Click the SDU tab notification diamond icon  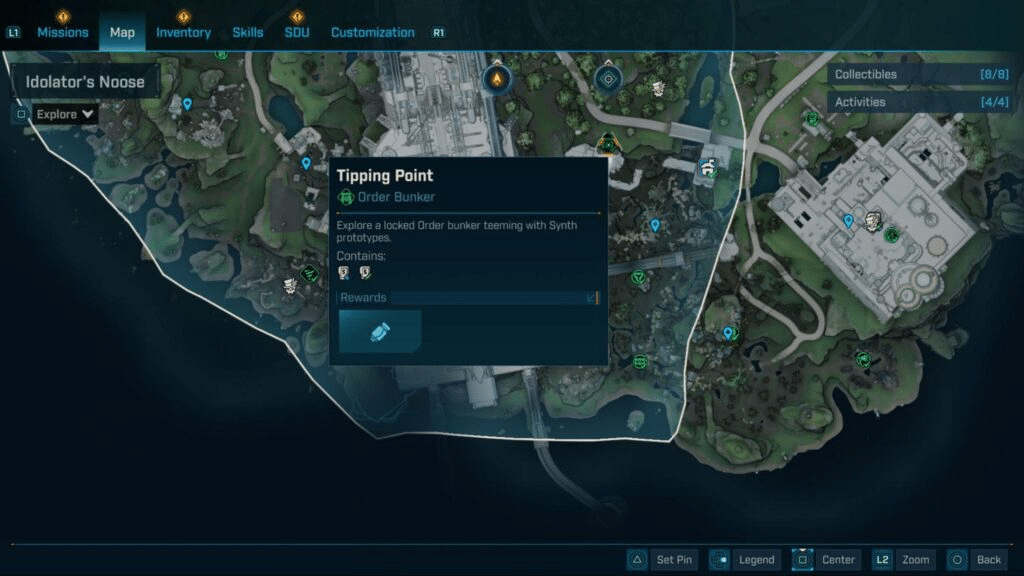(x=296, y=16)
